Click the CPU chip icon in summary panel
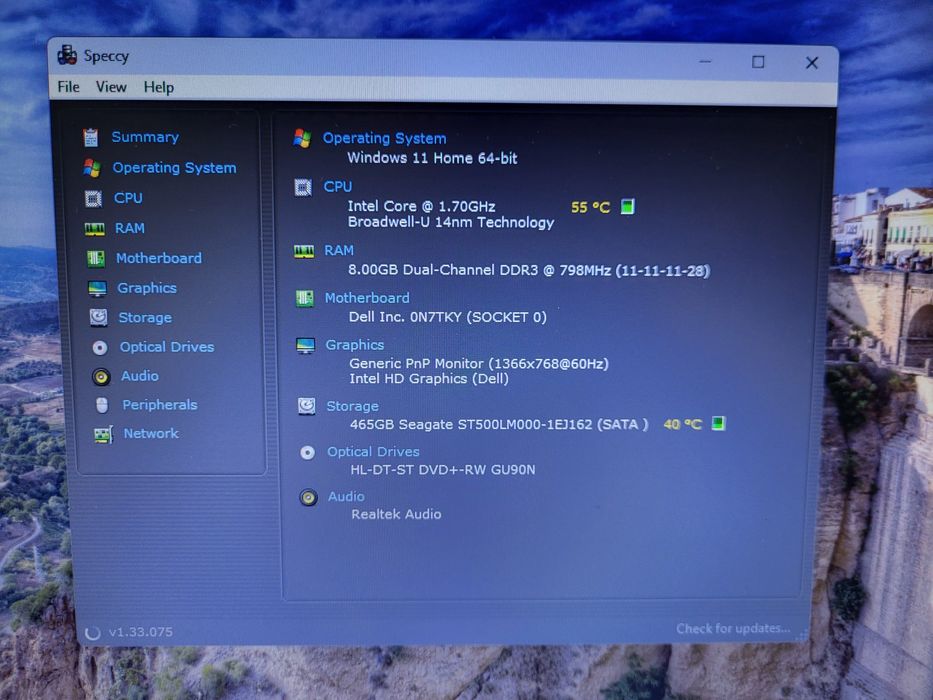The height and width of the screenshot is (700, 933). 303,188
